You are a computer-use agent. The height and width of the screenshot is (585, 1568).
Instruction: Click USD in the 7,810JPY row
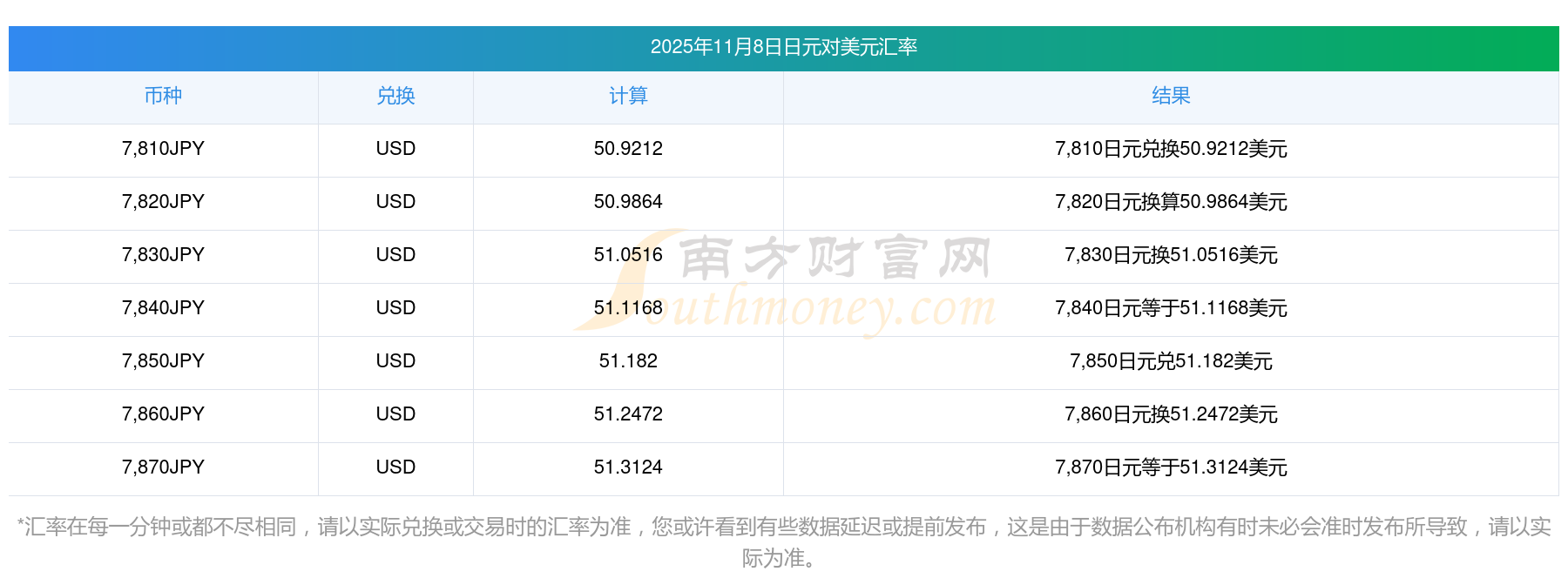pos(395,149)
